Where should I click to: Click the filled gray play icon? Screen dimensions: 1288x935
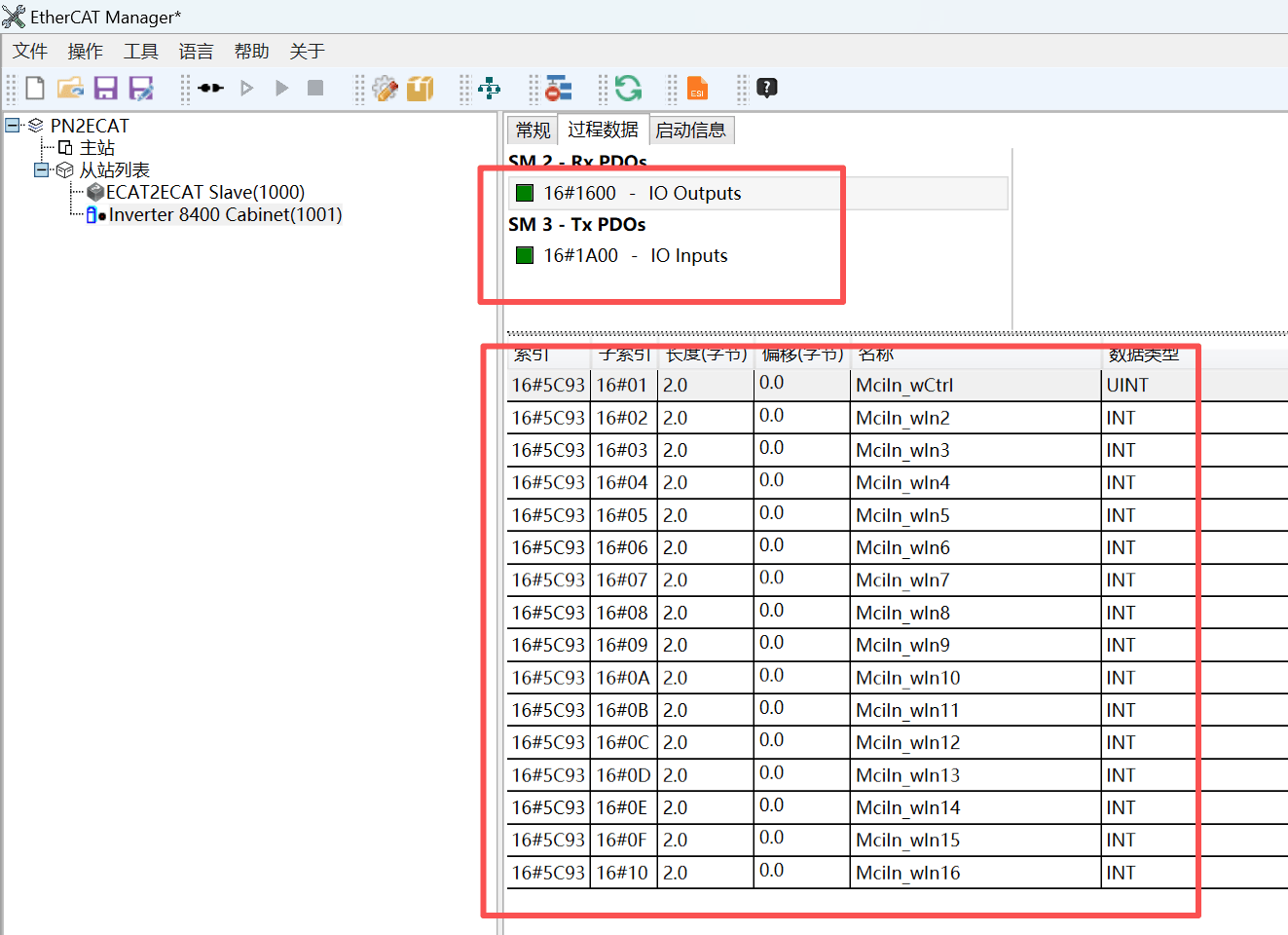tap(281, 89)
